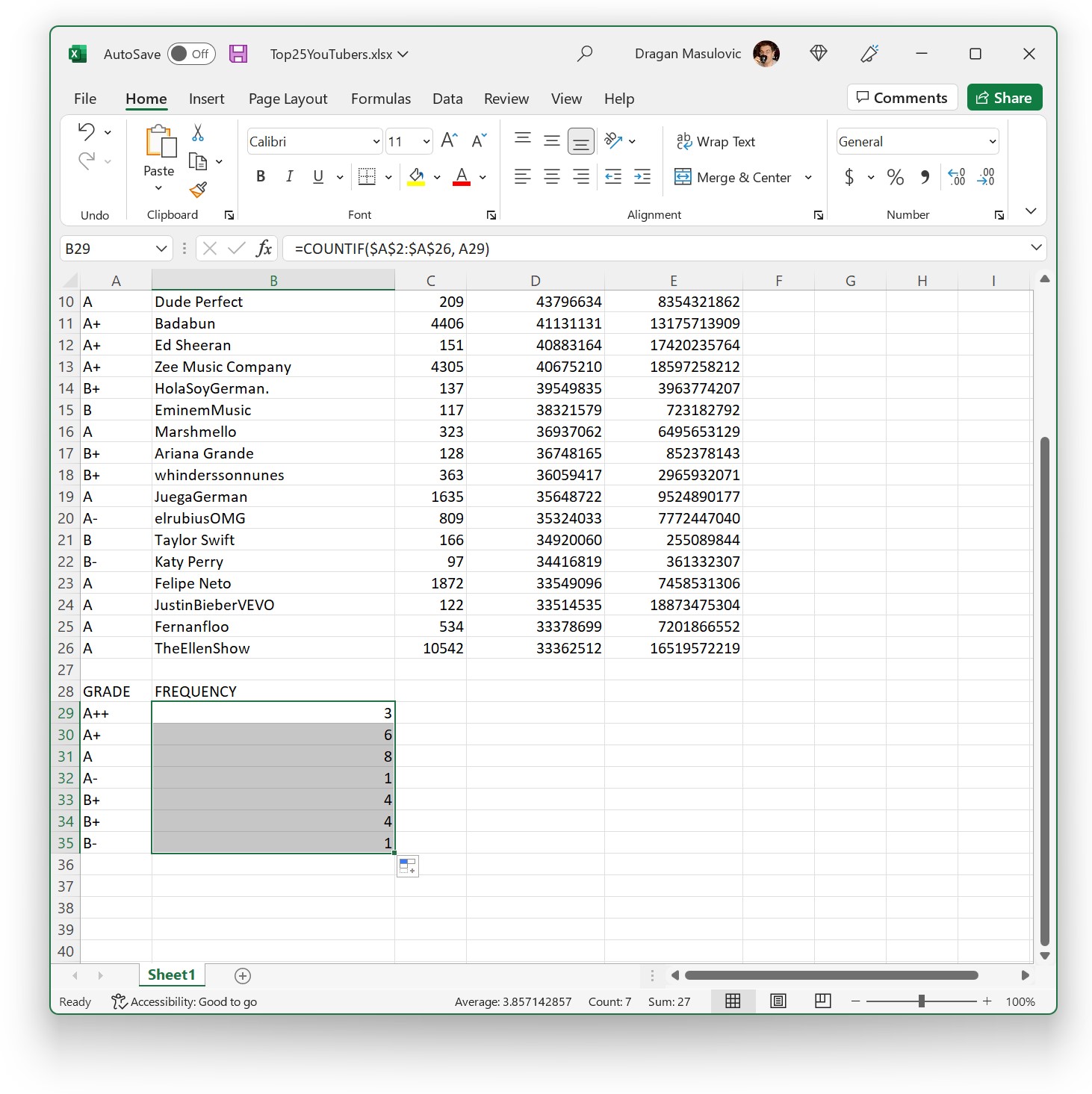Toggle Wrap Text

pyautogui.click(x=716, y=141)
